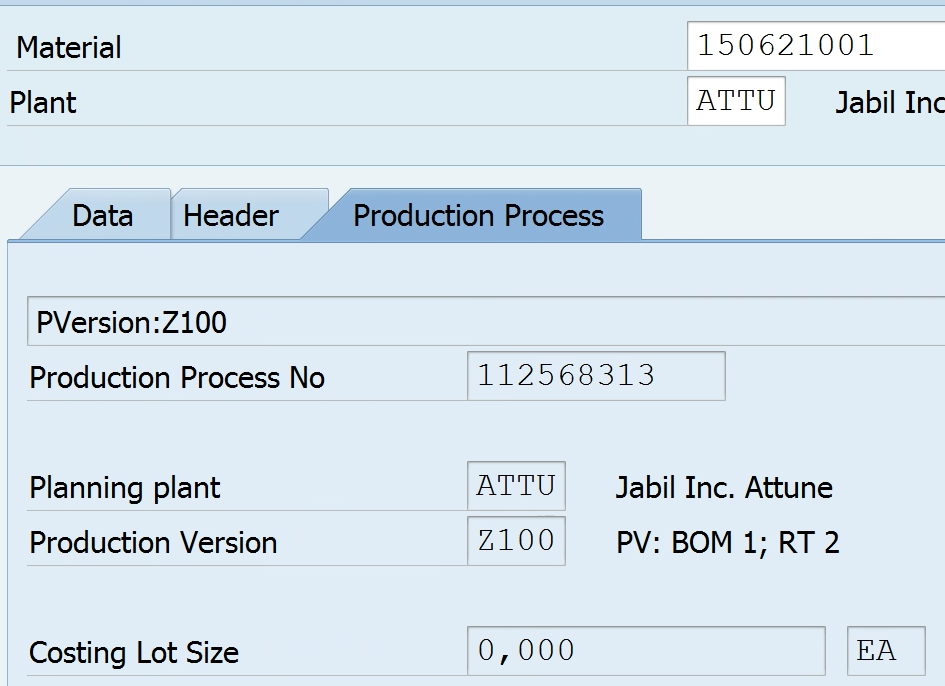Click the Production Version Z100 field

pyautogui.click(x=516, y=542)
